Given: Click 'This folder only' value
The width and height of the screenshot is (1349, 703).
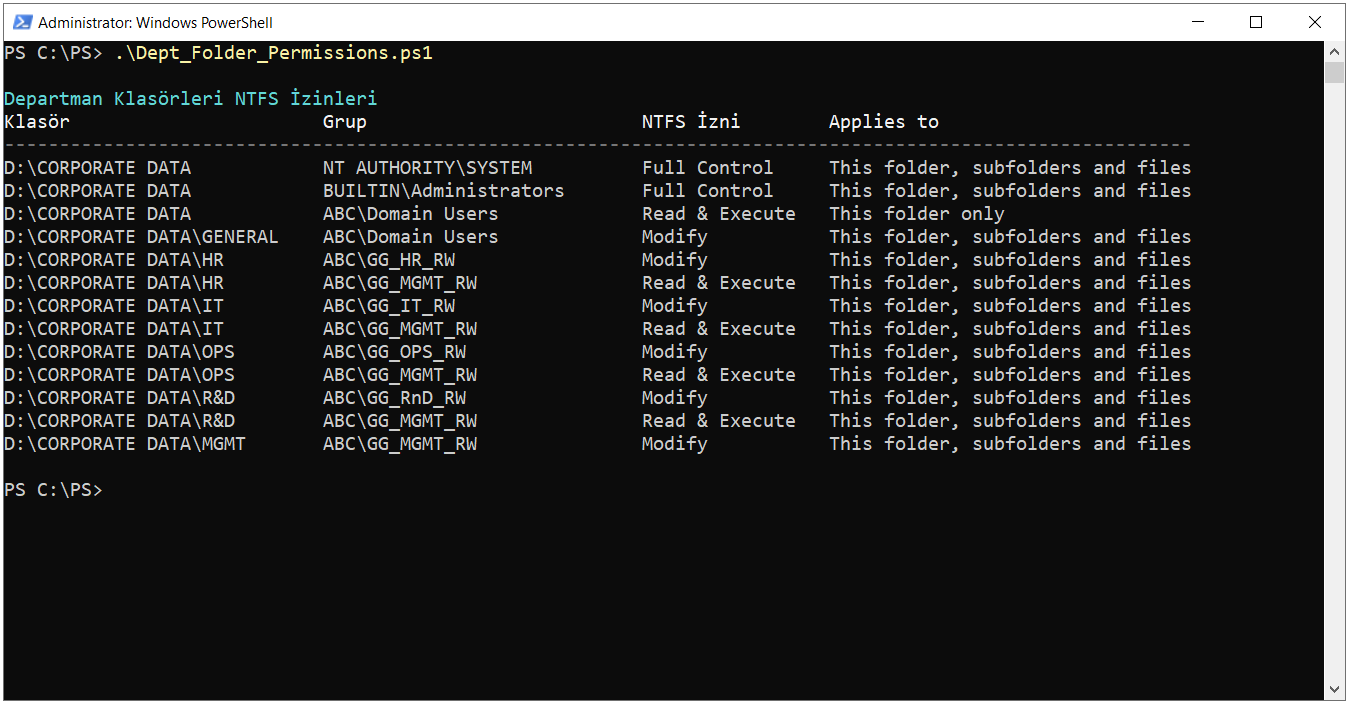Looking at the screenshot, I should click(917, 214).
